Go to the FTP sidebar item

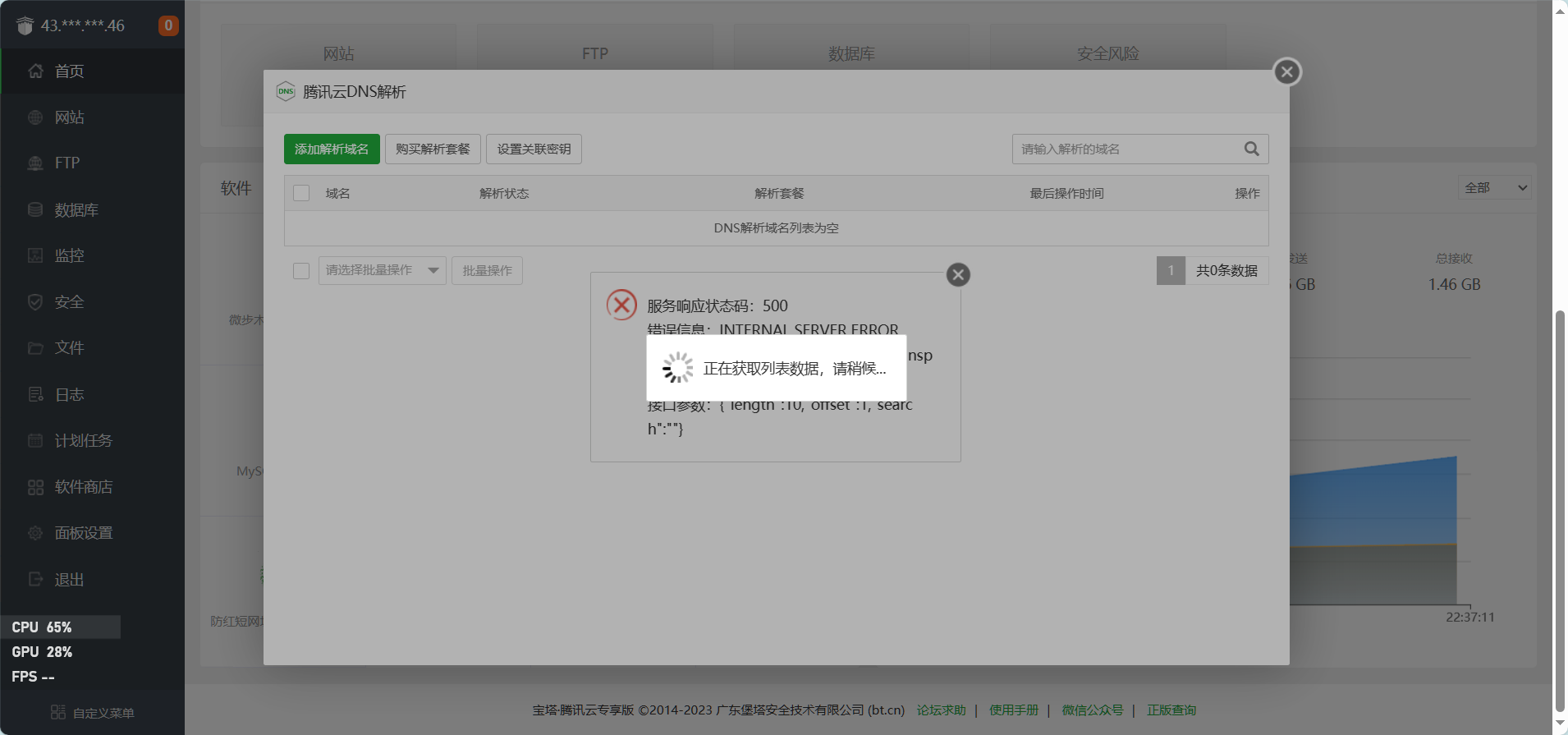pos(92,163)
